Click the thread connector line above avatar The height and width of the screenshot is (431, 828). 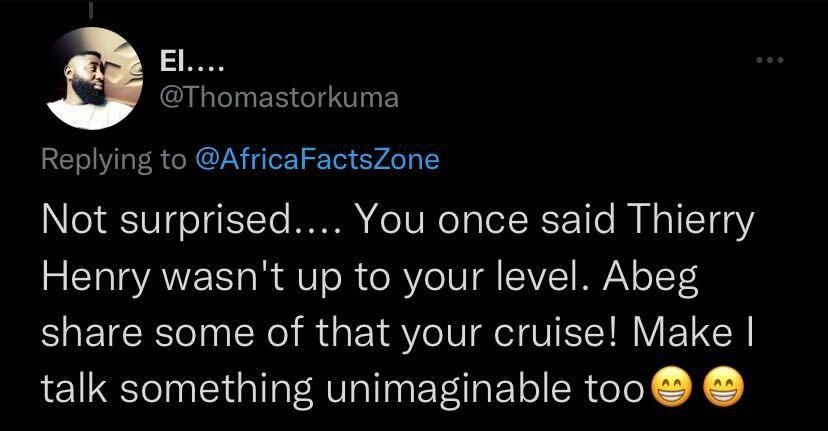click(96, 8)
